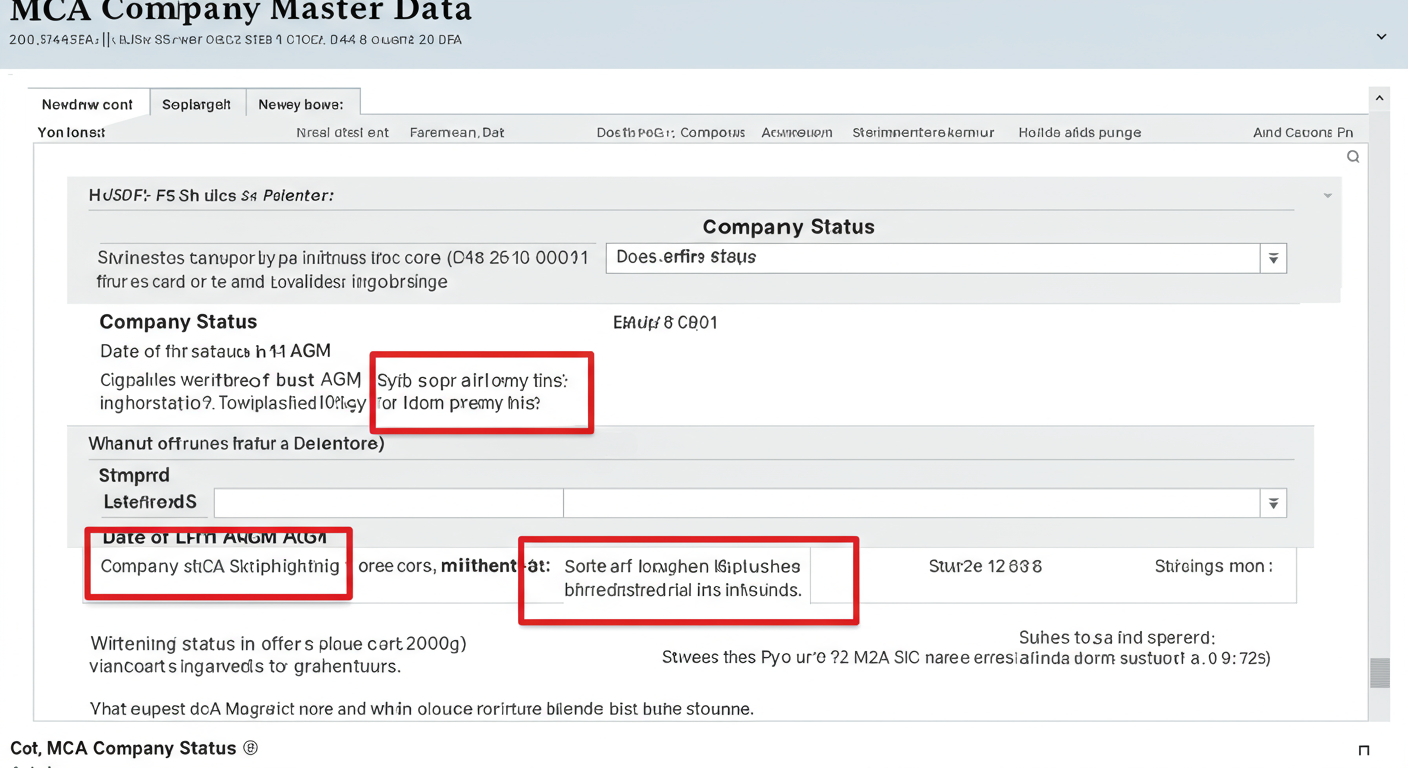Click the small square icon in the bottom-right corner
The width and height of the screenshot is (1408, 768).
coord(1363,749)
